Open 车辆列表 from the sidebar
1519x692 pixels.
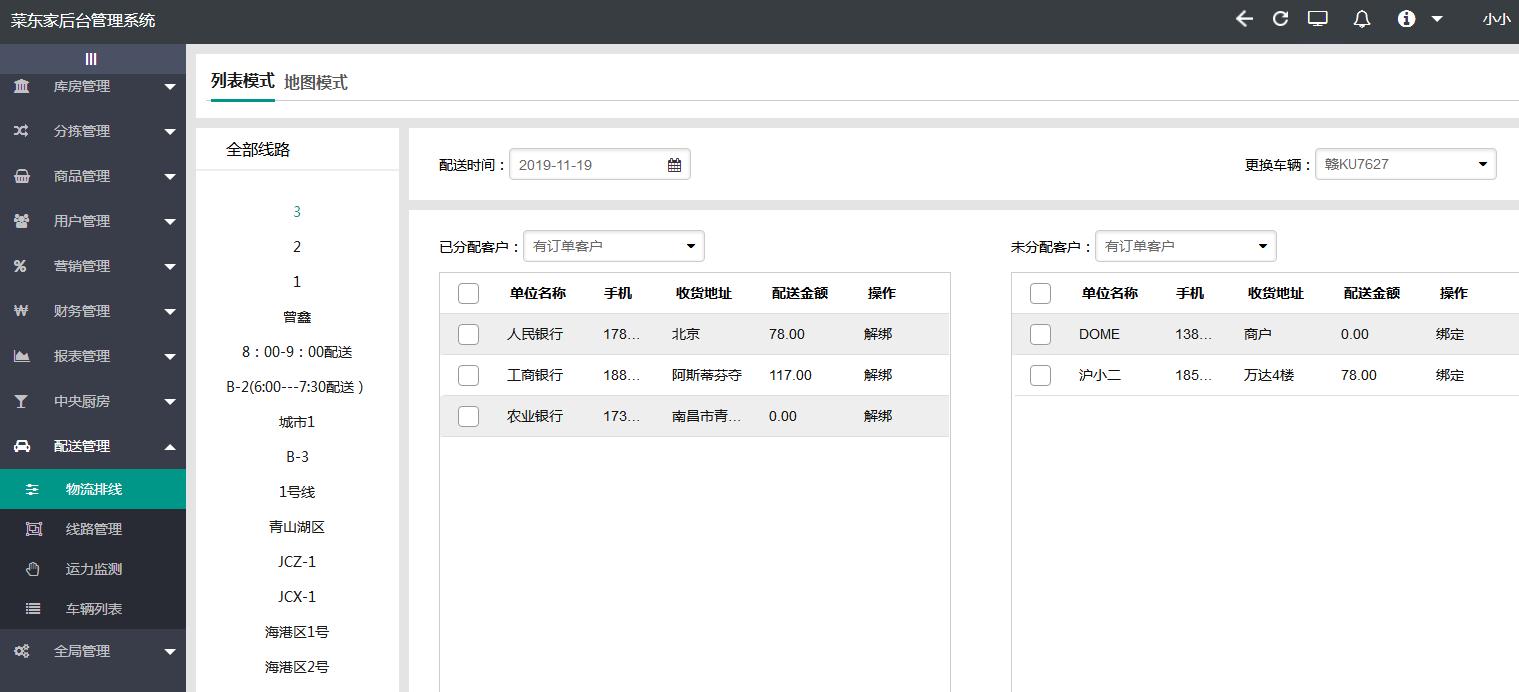[93, 609]
